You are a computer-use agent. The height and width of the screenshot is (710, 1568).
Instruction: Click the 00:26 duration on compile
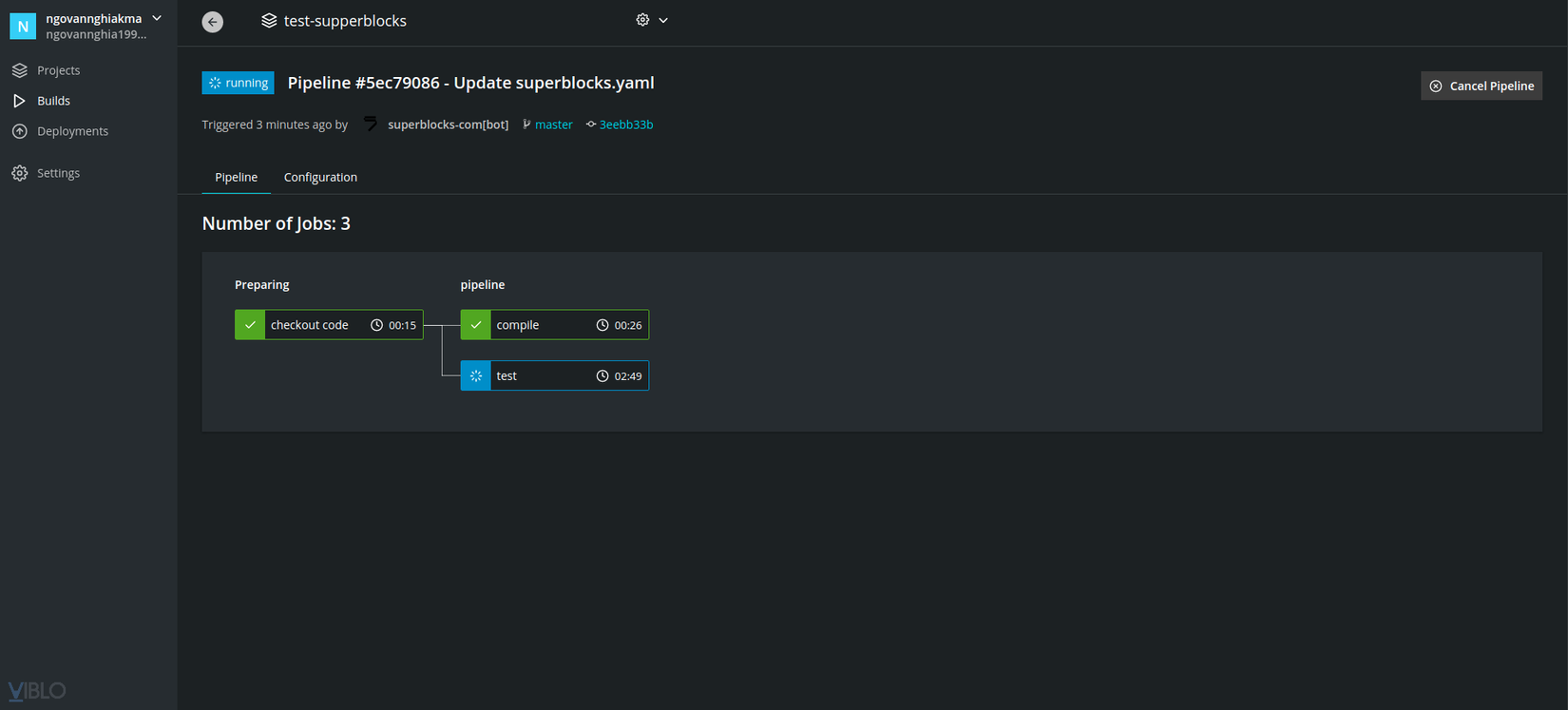(628, 325)
